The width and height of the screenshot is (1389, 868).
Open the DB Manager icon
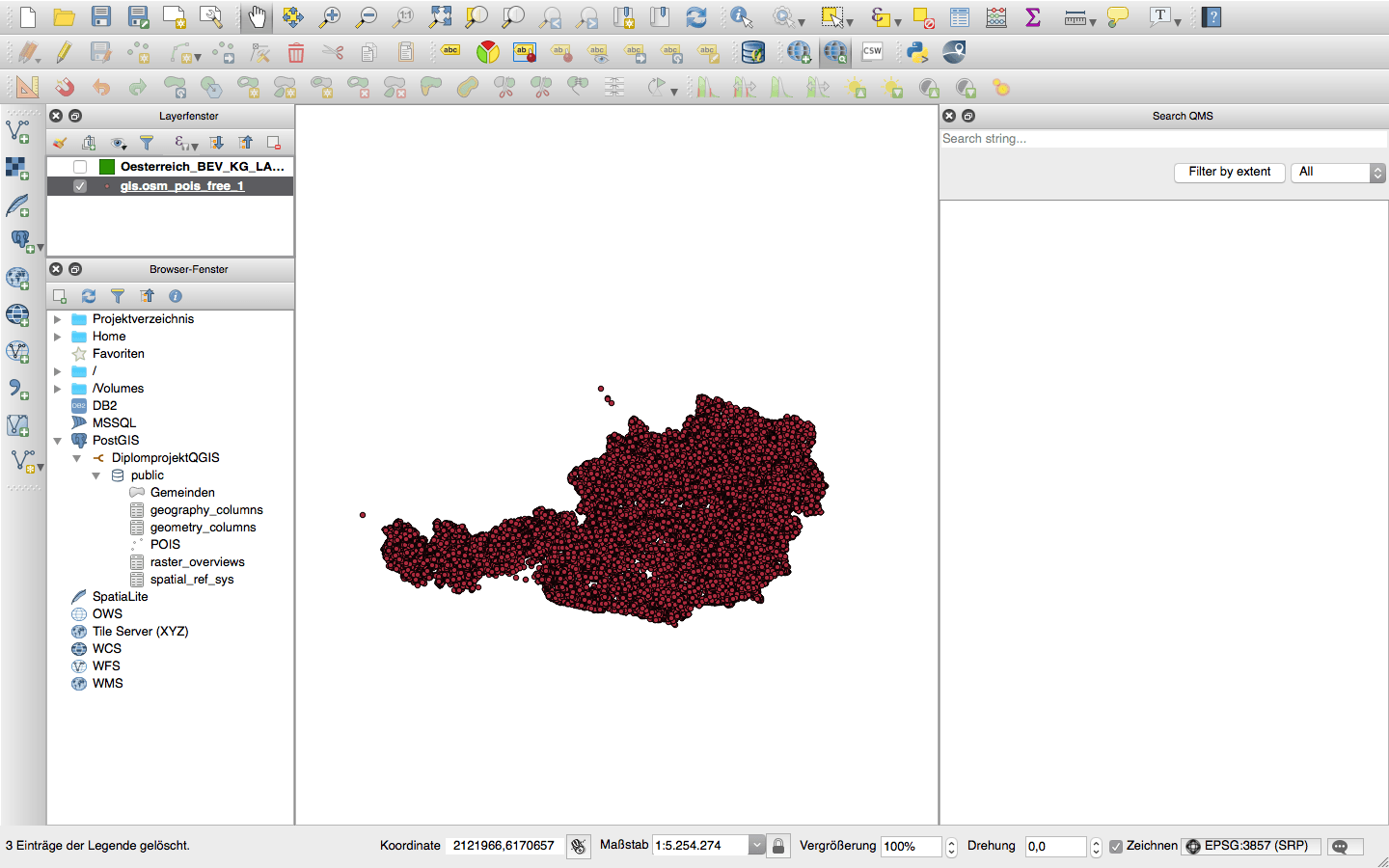tap(752, 52)
